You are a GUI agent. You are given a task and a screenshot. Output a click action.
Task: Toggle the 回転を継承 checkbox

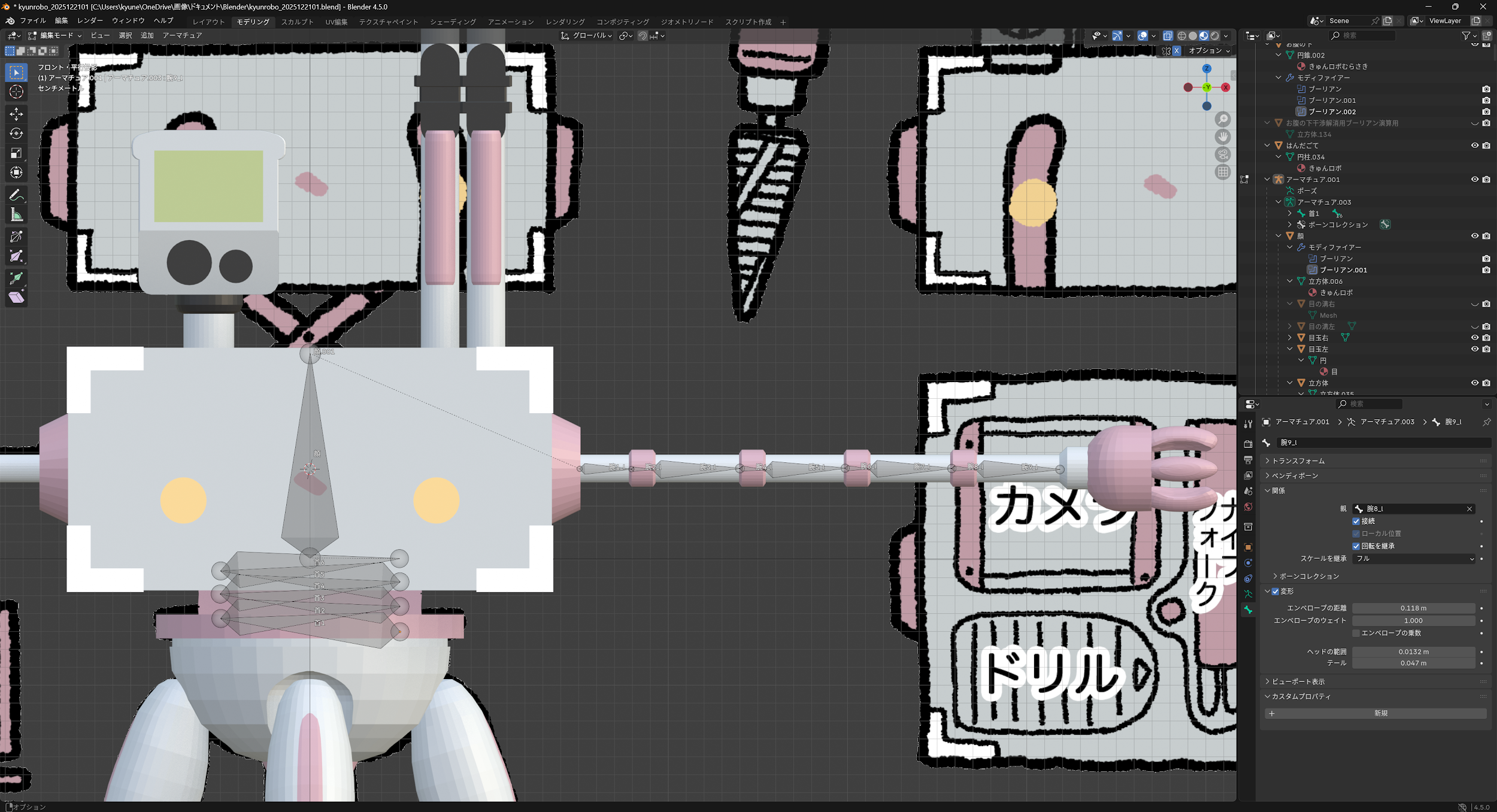[x=1356, y=546]
